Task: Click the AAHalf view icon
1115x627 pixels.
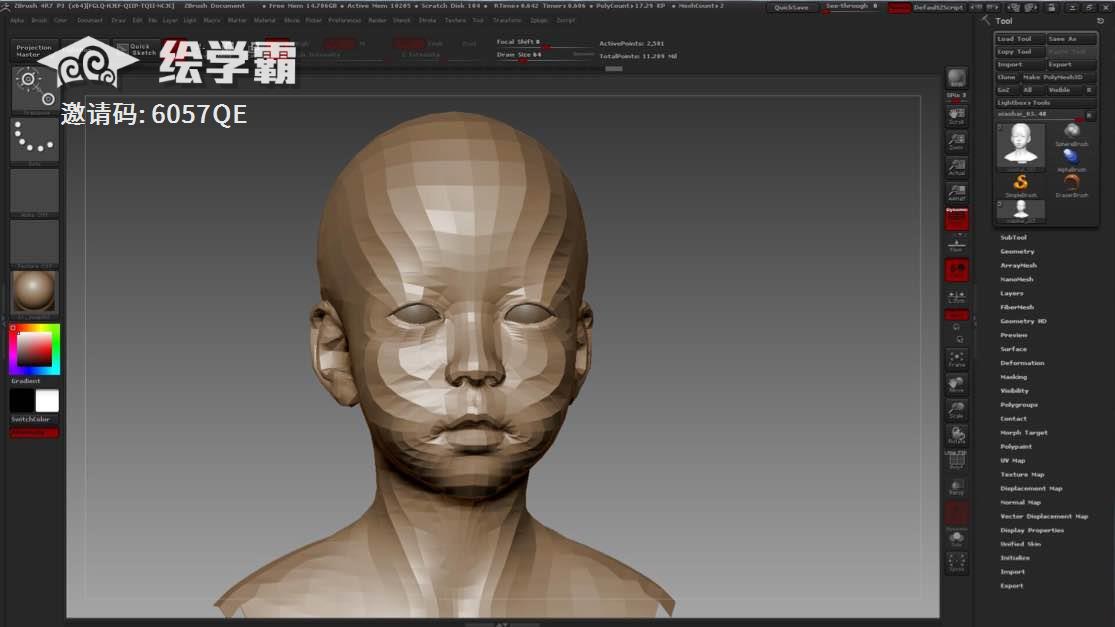Action: pyautogui.click(x=956, y=193)
